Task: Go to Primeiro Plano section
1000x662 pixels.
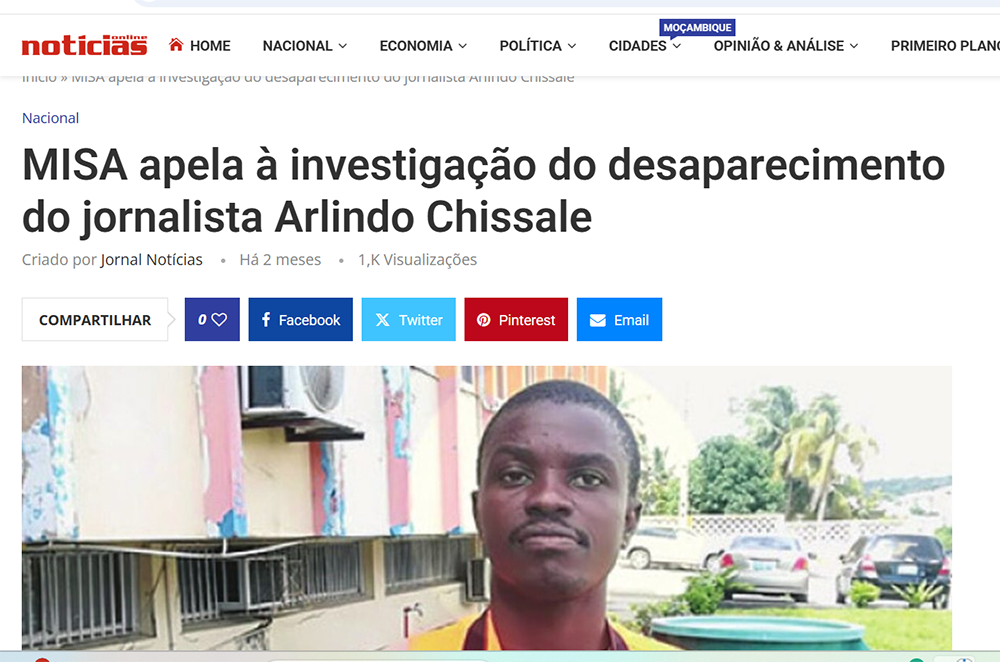Action: pyautogui.click(x=945, y=46)
